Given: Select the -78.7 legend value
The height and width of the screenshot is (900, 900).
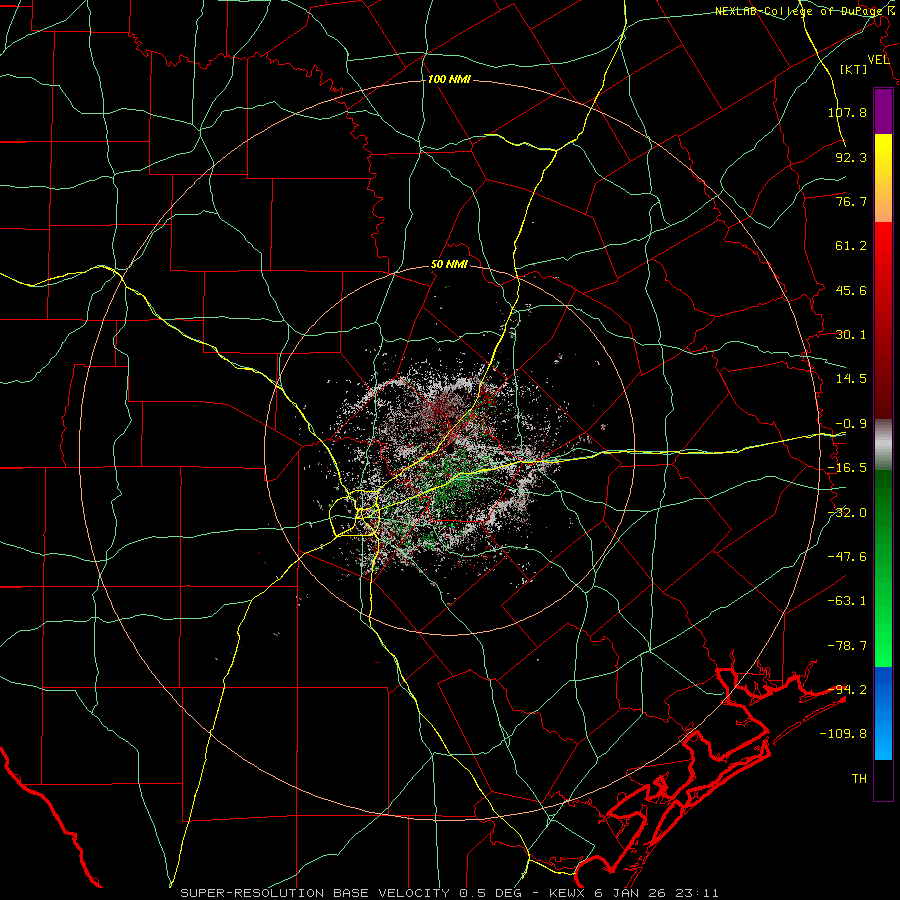Looking at the screenshot, I should 847,646.
